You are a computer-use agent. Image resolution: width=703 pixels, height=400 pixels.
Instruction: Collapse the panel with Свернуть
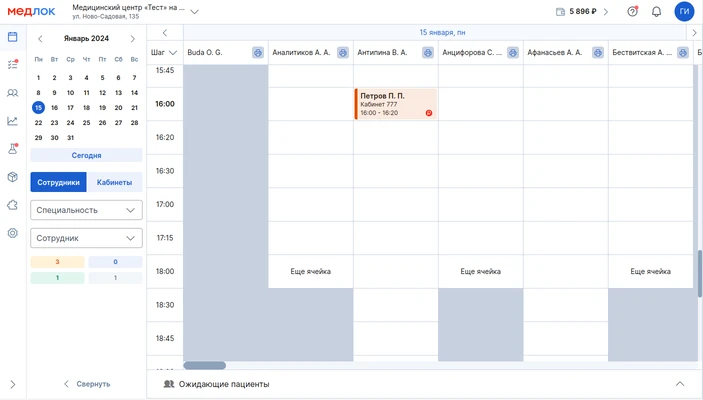click(x=86, y=384)
